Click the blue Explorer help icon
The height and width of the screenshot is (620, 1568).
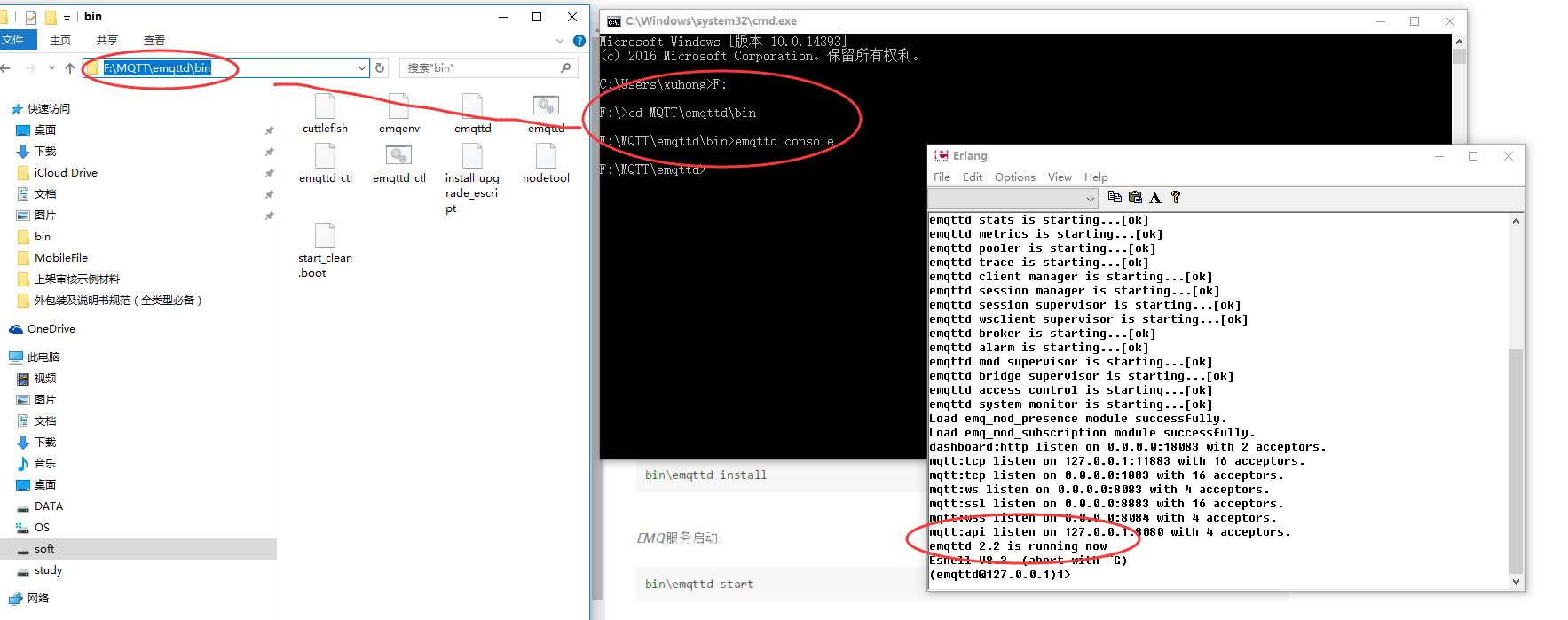point(579,41)
